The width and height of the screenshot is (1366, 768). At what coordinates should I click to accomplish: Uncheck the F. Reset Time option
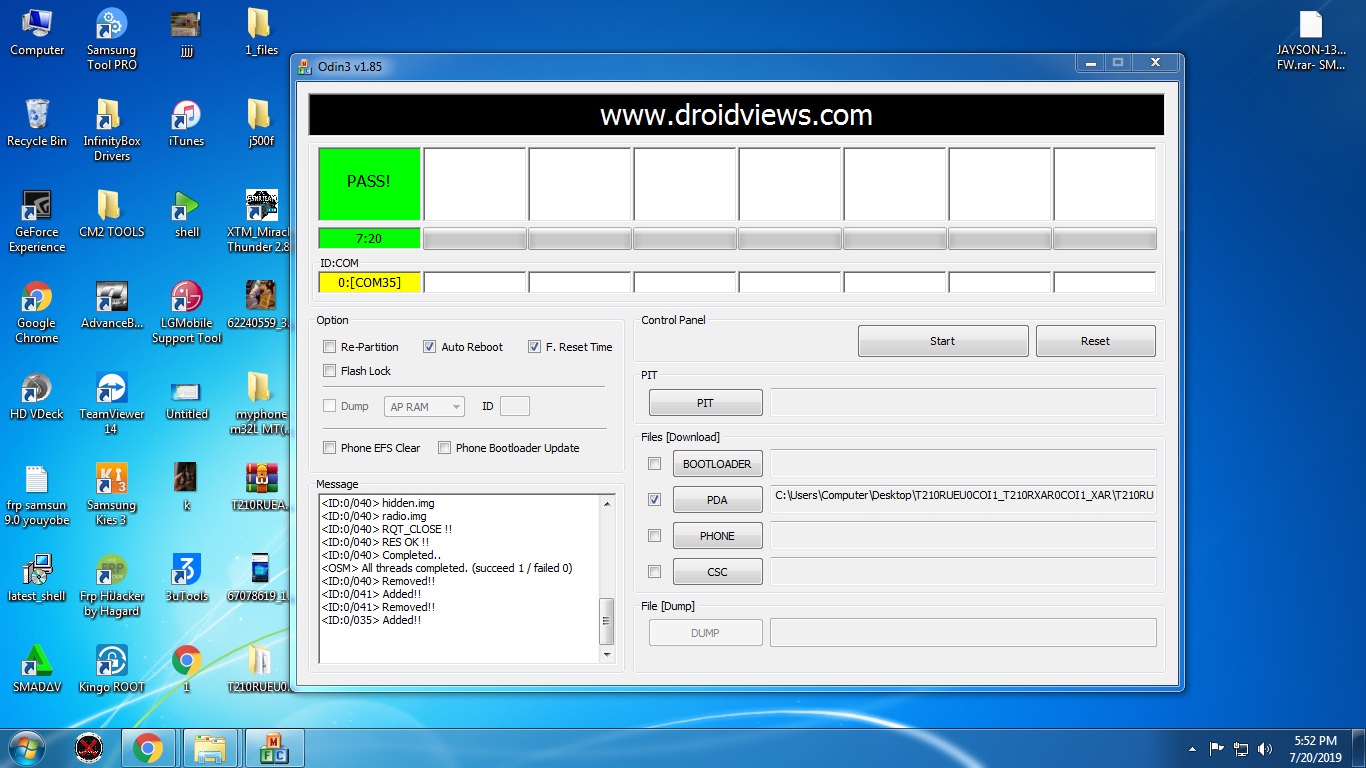(534, 347)
